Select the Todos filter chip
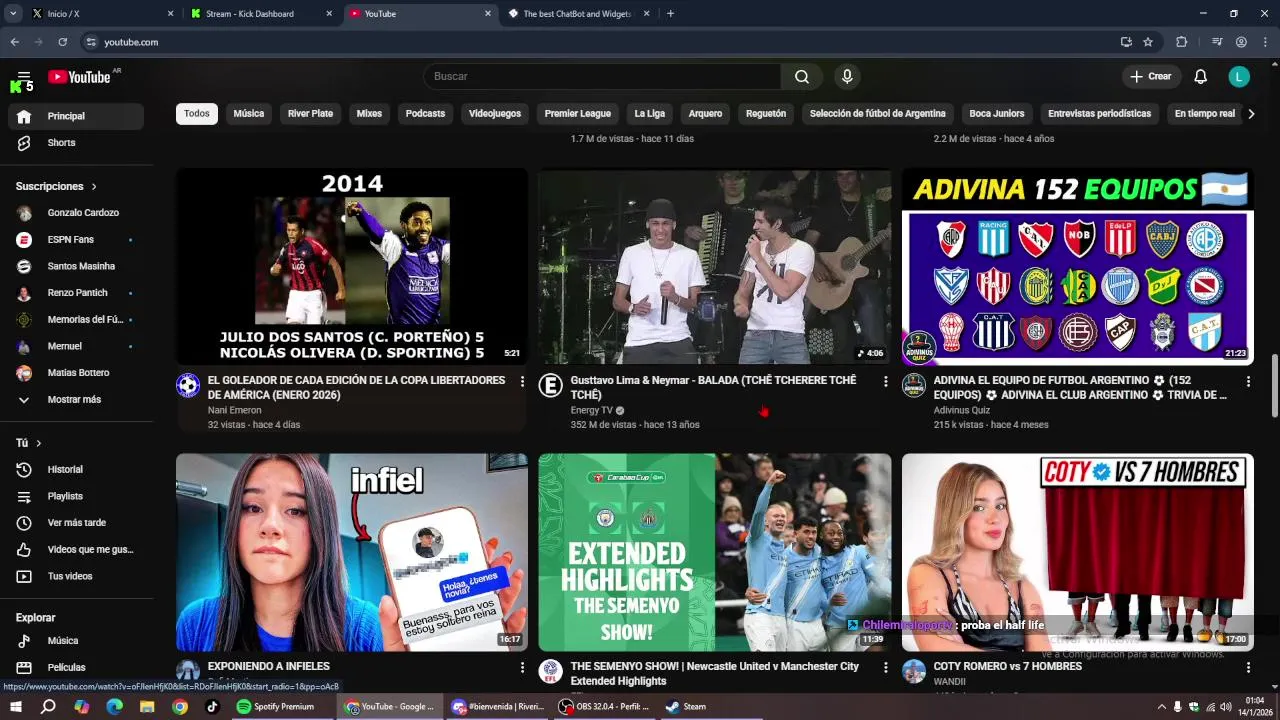 (x=197, y=114)
